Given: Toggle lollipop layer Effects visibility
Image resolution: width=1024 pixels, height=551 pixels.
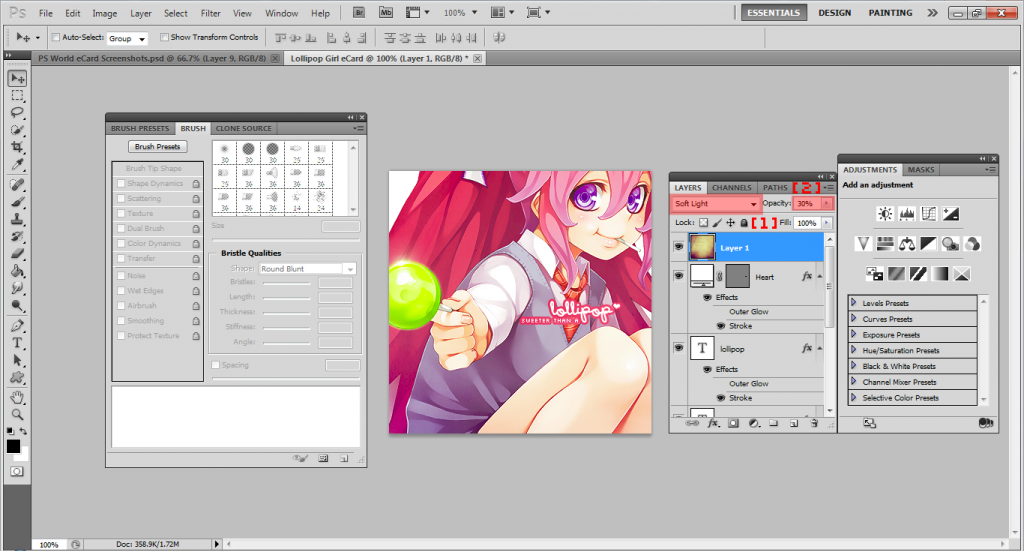Looking at the screenshot, I should click(707, 369).
